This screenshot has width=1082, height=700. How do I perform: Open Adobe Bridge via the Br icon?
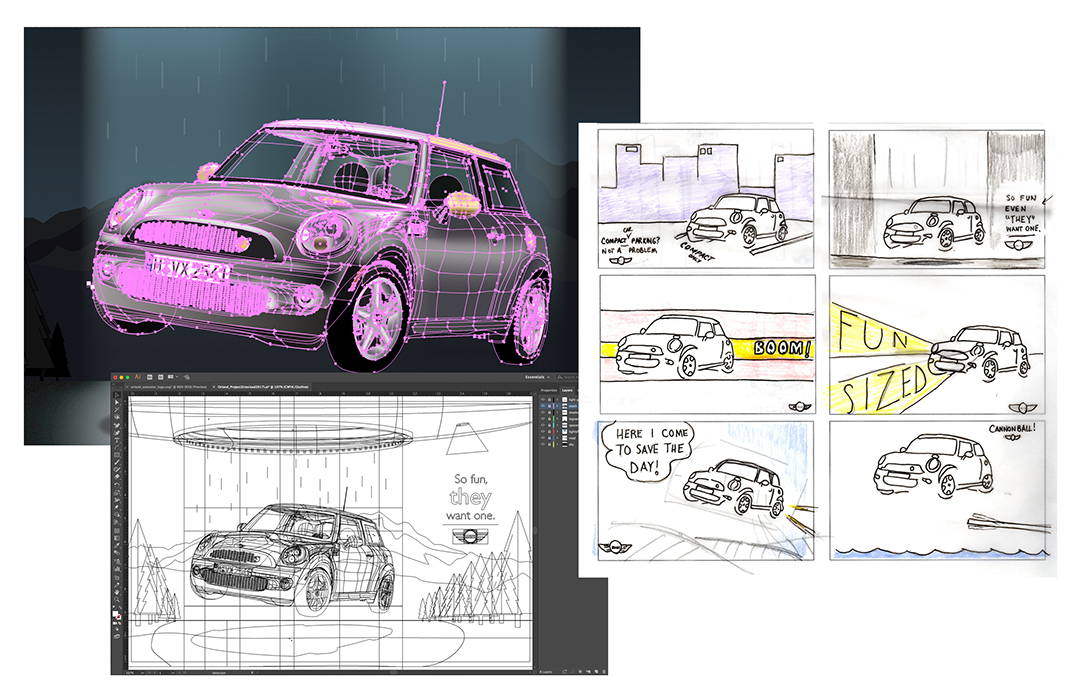coord(150,377)
